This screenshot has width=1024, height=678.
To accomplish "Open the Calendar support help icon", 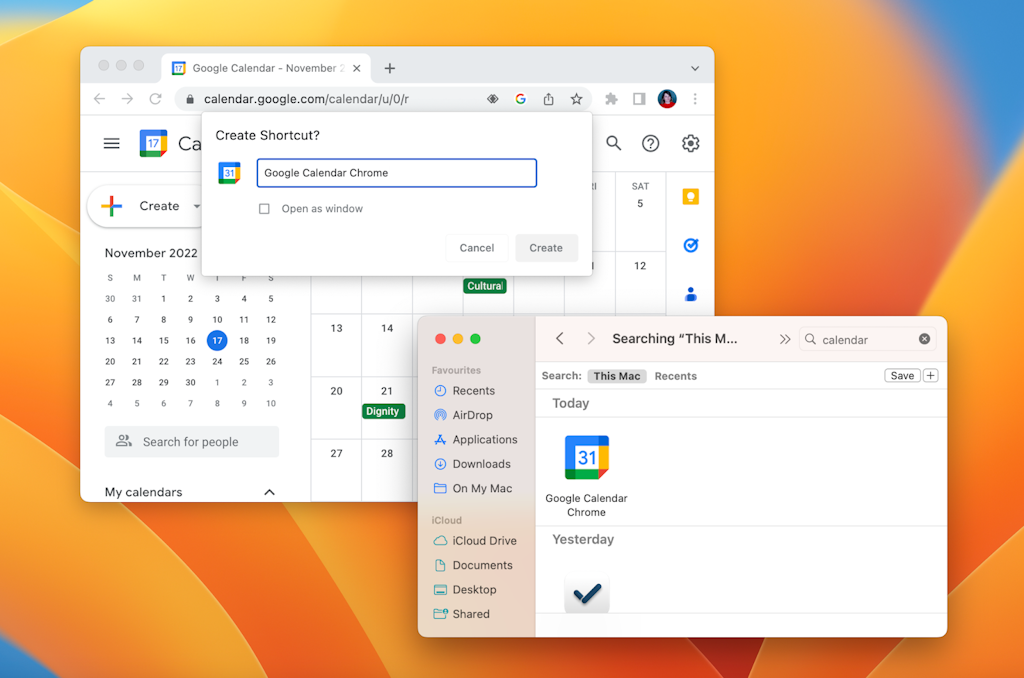I will (x=651, y=144).
